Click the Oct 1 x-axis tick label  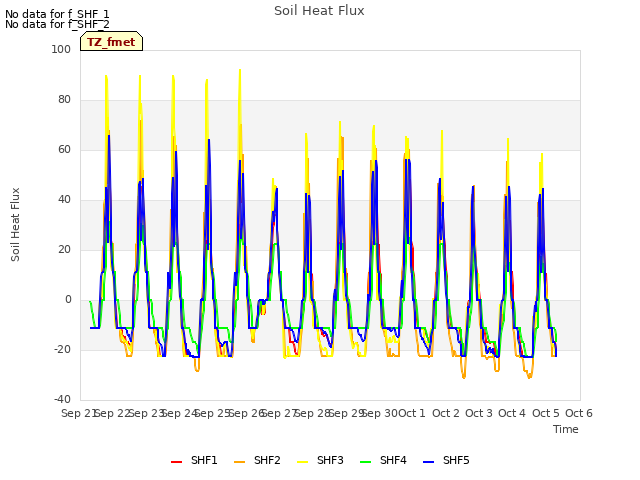412,413
